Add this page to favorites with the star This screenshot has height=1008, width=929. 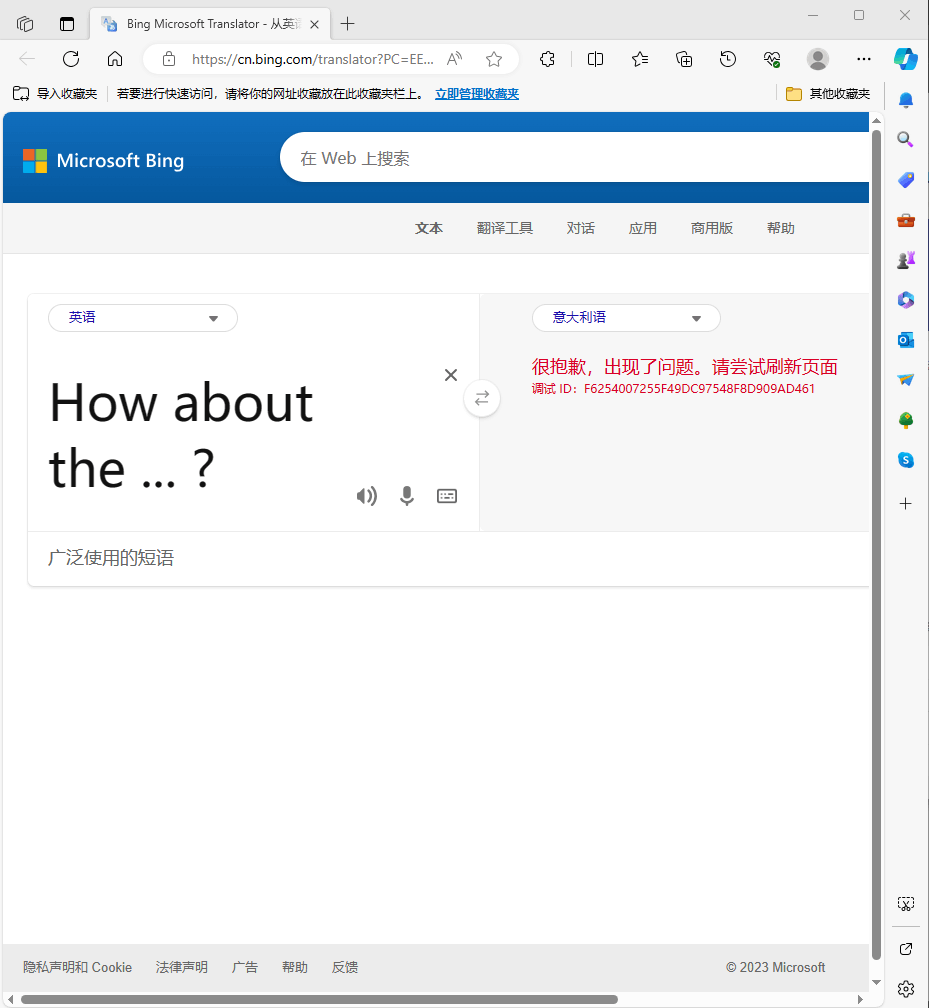pyautogui.click(x=494, y=59)
